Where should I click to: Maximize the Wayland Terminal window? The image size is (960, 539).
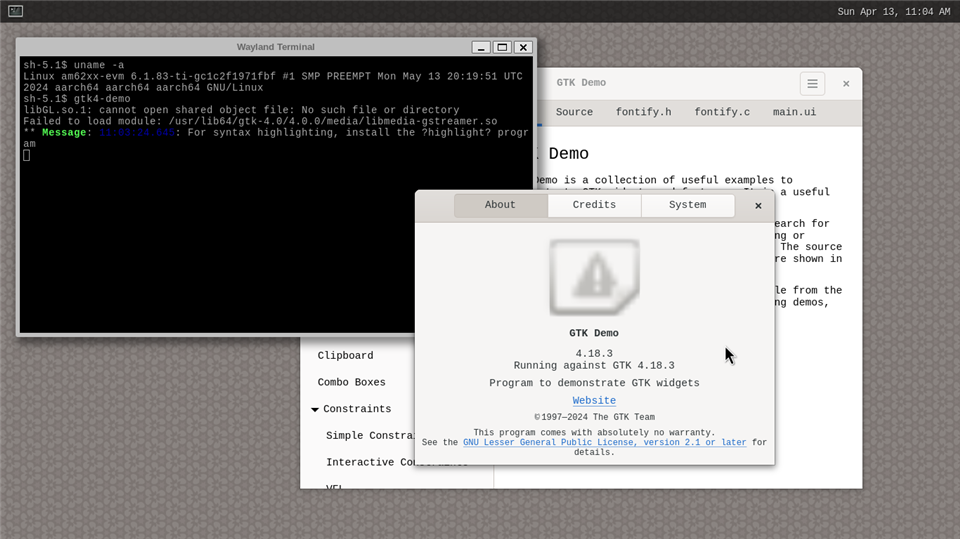tap(502, 47)
